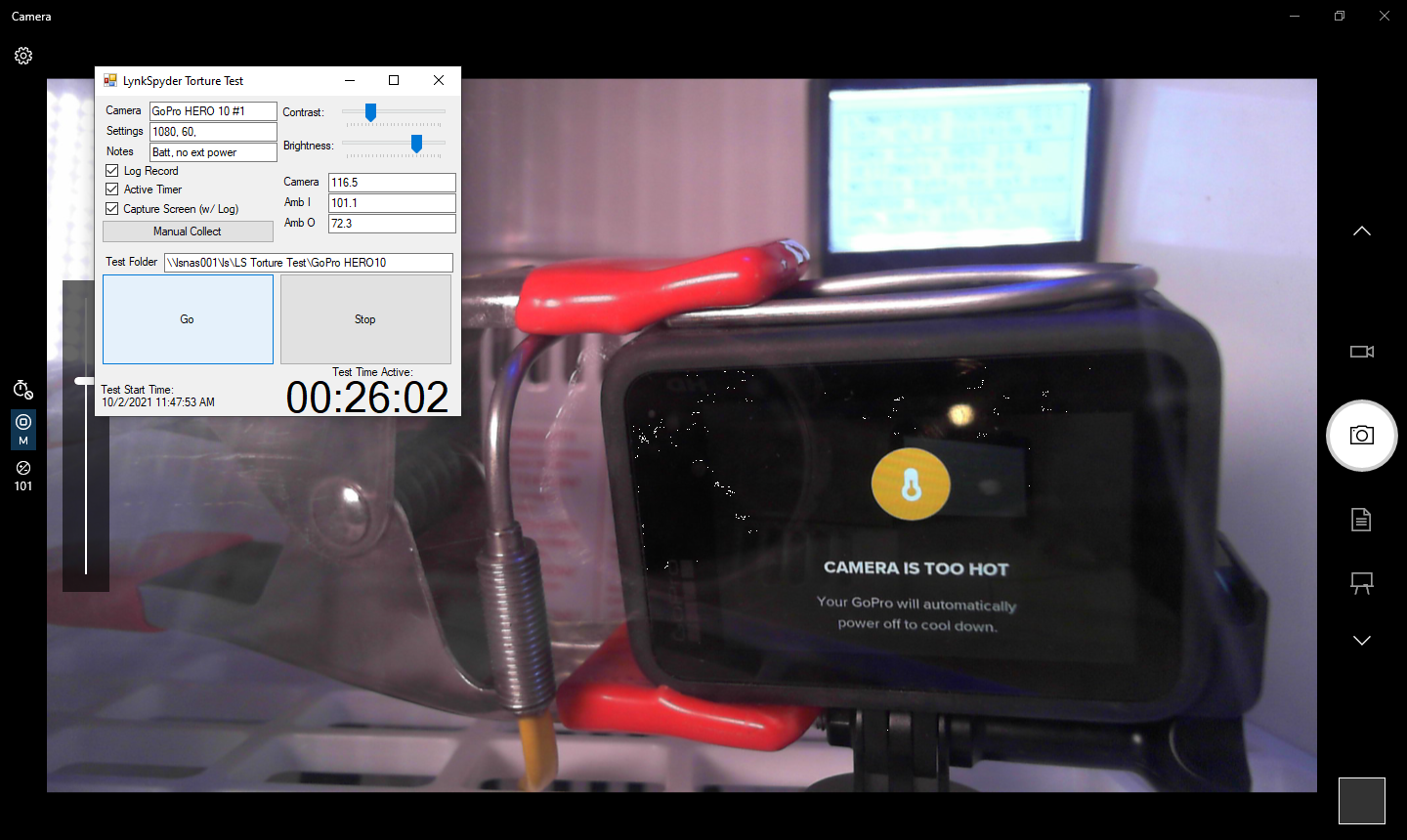Disable Capture Screen (w/ Log)
1407x840 pixels.
point(110,209)
